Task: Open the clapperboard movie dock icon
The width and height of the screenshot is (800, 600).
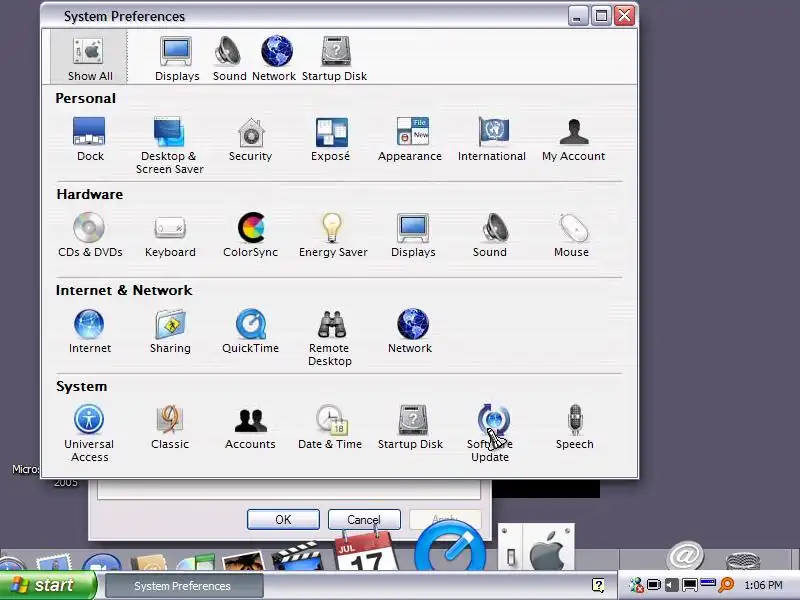Action: click(298, 556)
